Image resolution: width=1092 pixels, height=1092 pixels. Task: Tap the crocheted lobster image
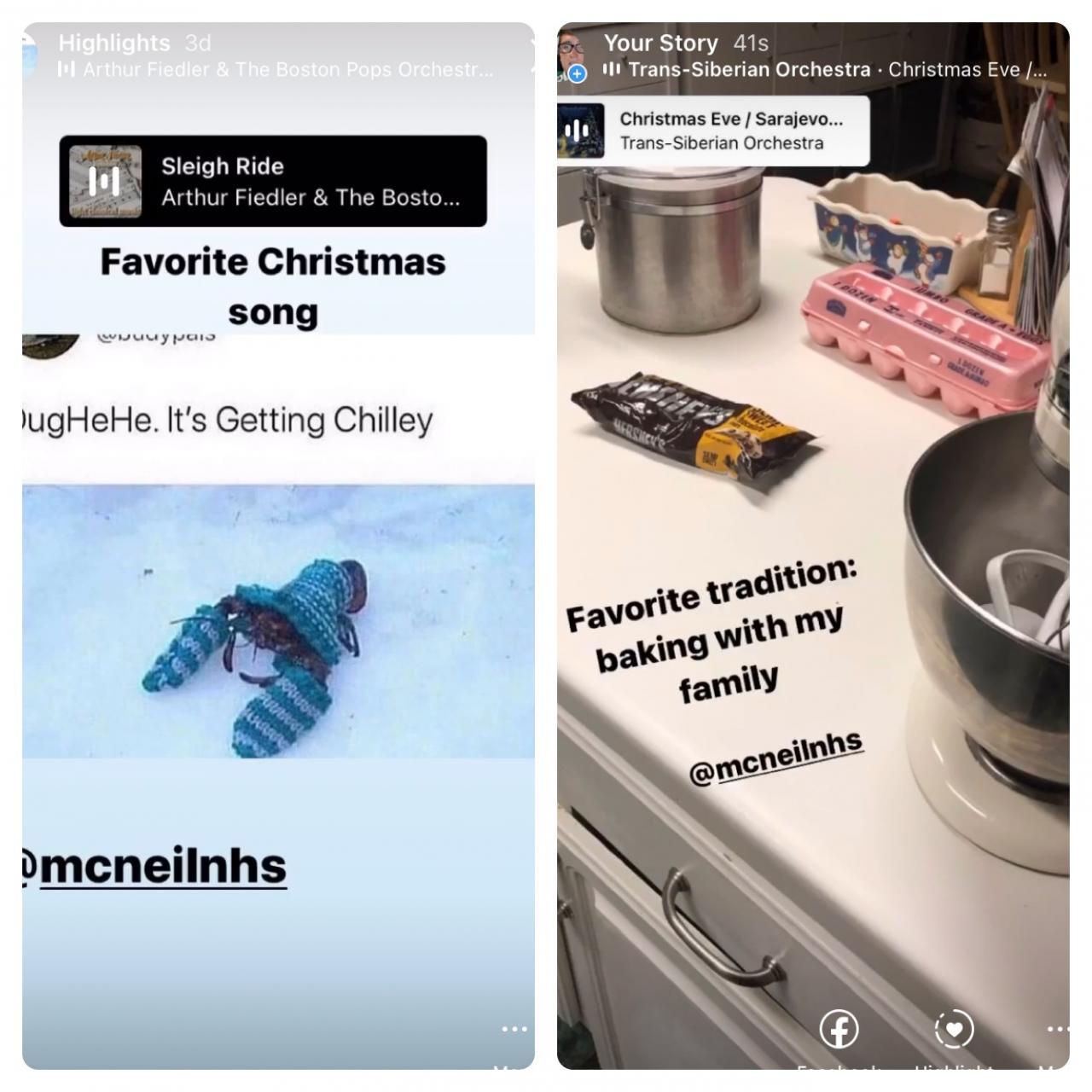pyautogui.click(x=278, y=621)
